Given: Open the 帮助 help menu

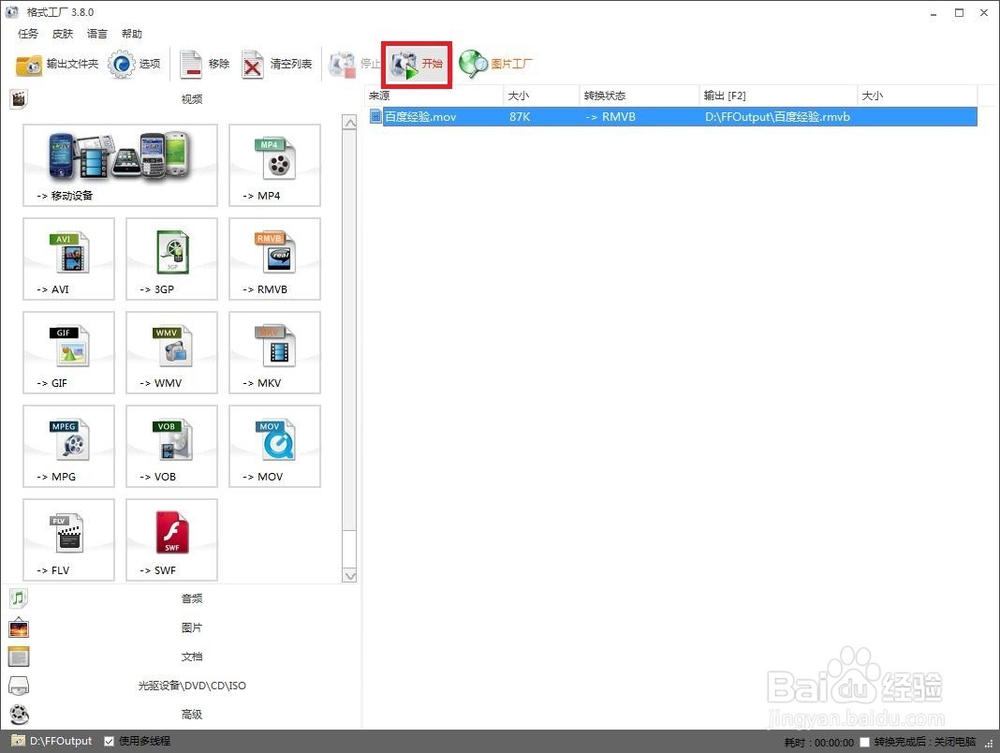Looking at the screenshot, I should click(131, 34).
